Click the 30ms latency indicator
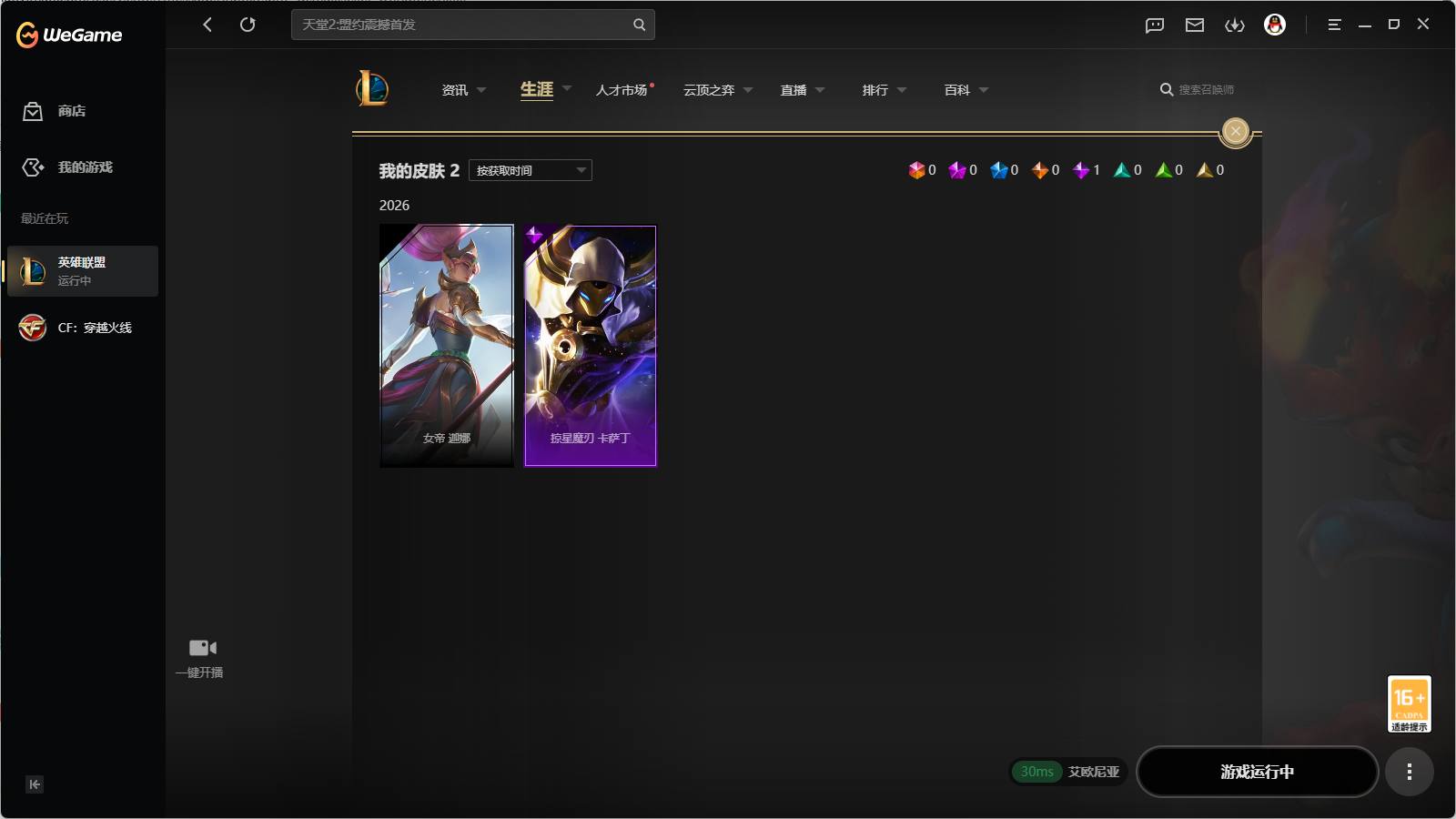This screenshot has height=819, width=1456. tap(1036, 772)
